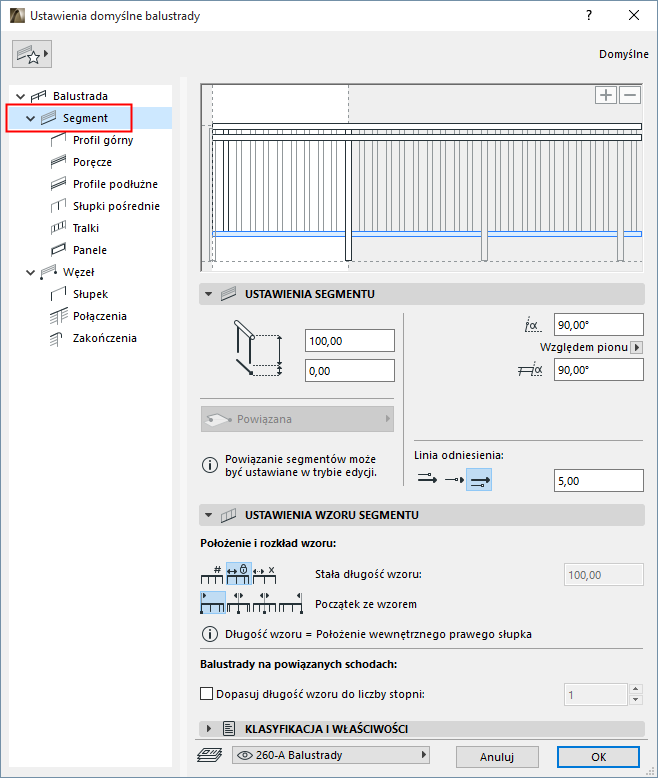658x778 pixels.
Task: Click the Panele icon
Action: (58, 250)
